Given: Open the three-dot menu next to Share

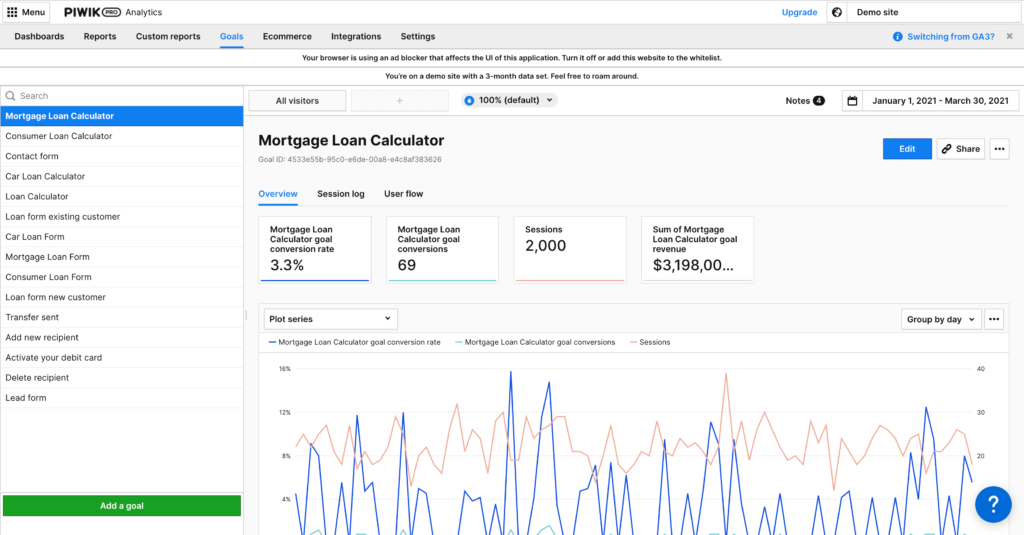Looking at the screenshot, I should (x=999, y=149).
